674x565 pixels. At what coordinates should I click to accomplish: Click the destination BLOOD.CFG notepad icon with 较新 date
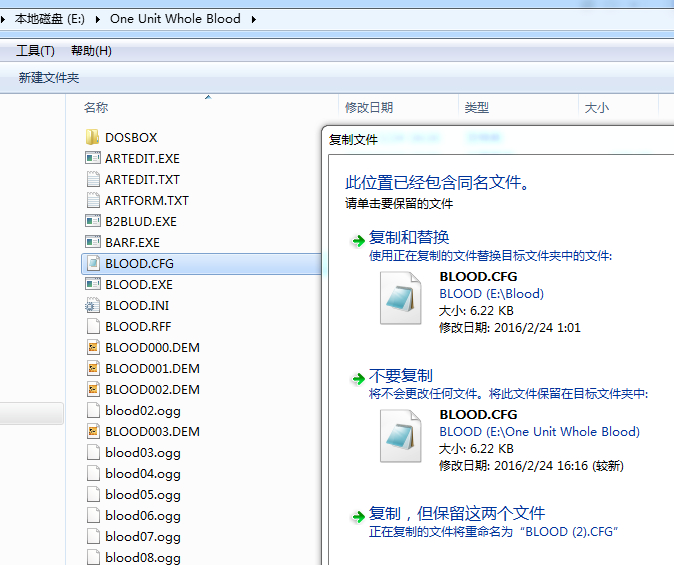[x=401, y=436]
